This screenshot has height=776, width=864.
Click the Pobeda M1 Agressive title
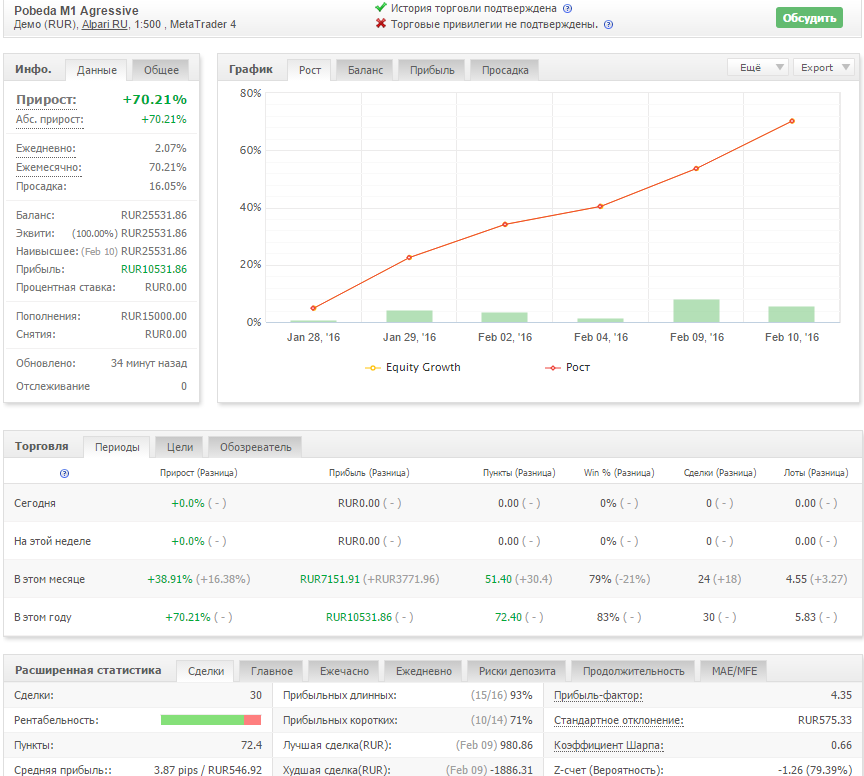pos(76,10)
